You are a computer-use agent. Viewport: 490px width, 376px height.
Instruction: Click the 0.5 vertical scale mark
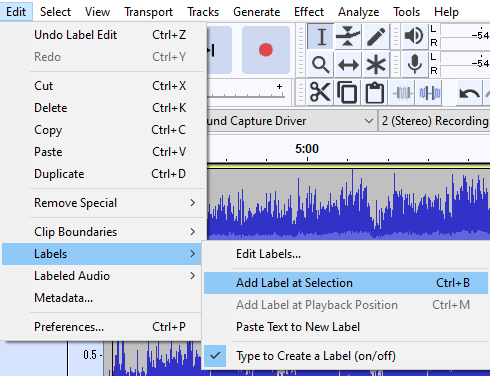point(90,355)
